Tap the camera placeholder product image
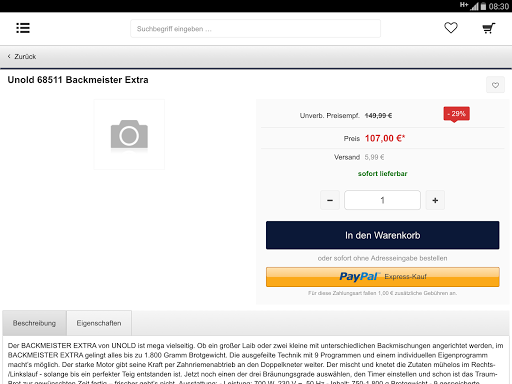 pos(129,134)
